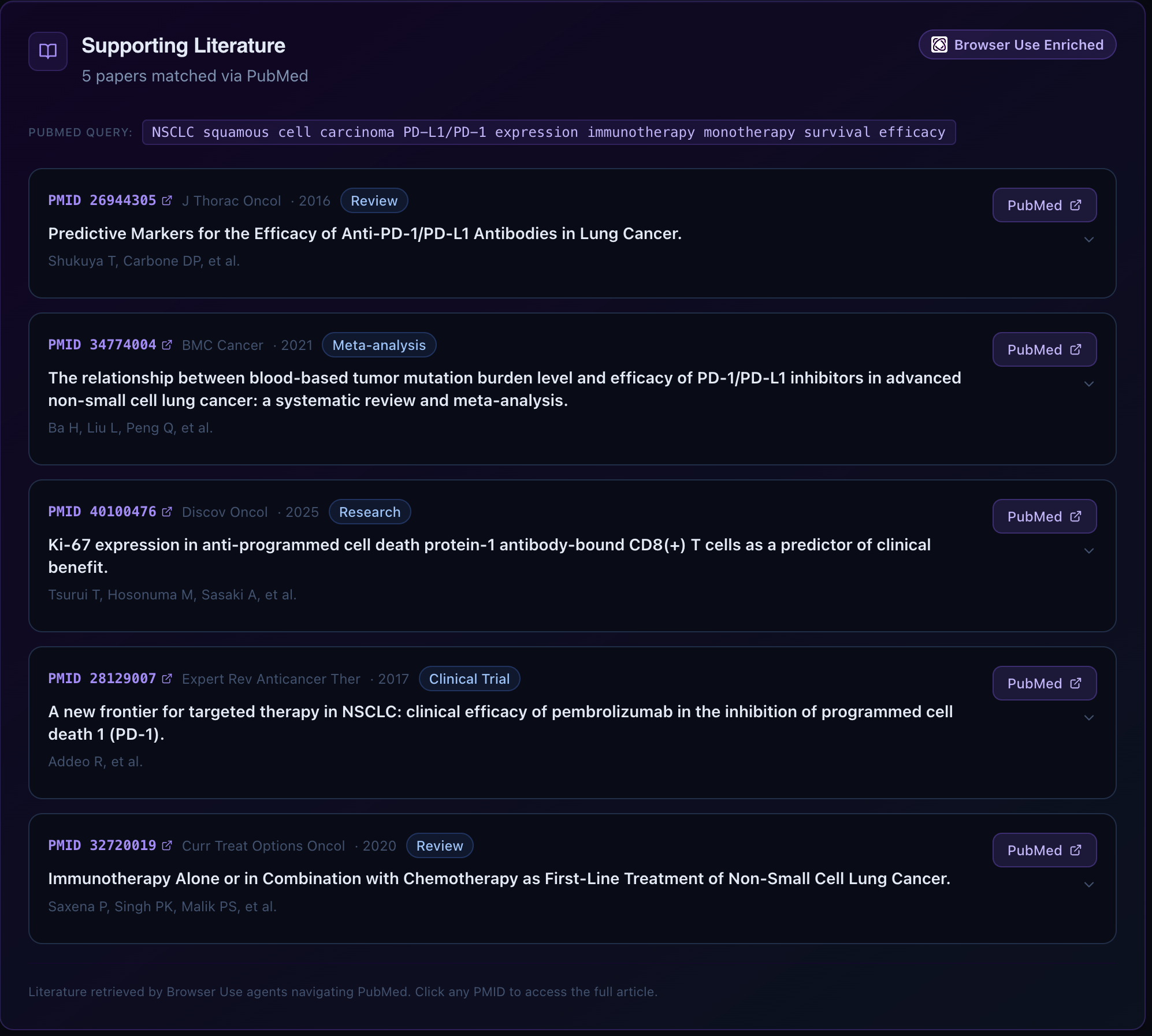Open PubMed button for Expert Rev Anticancer paper

[1044, 683]
